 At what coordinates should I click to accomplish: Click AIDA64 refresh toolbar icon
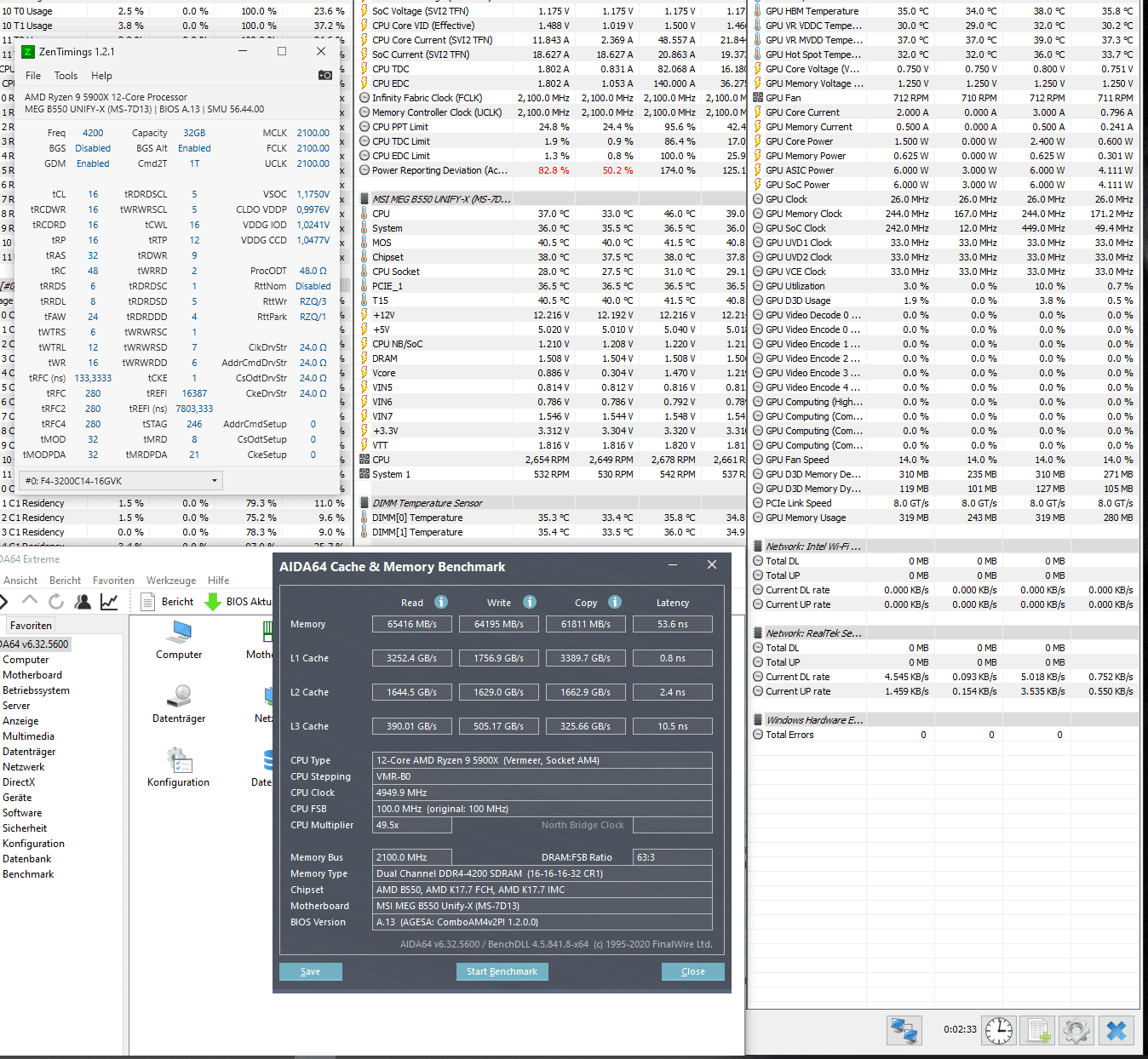(x=56, y=601)
